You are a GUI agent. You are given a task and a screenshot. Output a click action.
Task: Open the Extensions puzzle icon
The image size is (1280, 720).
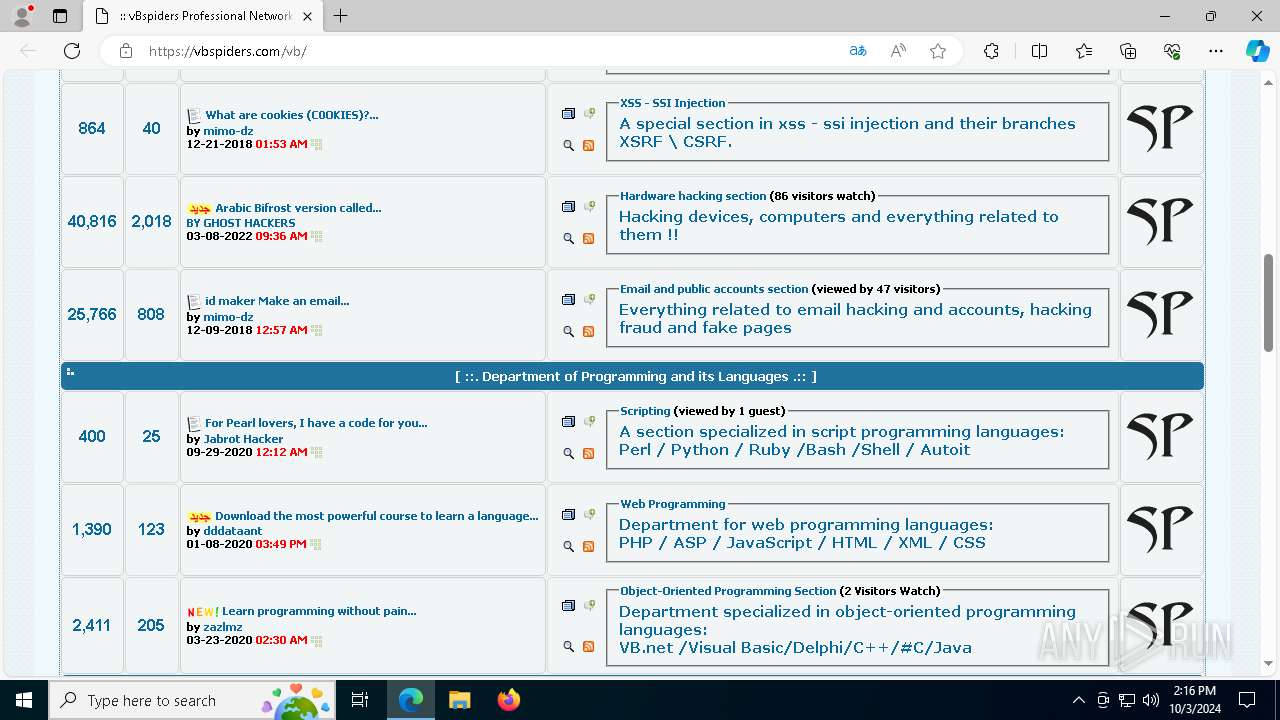point(991,51)
